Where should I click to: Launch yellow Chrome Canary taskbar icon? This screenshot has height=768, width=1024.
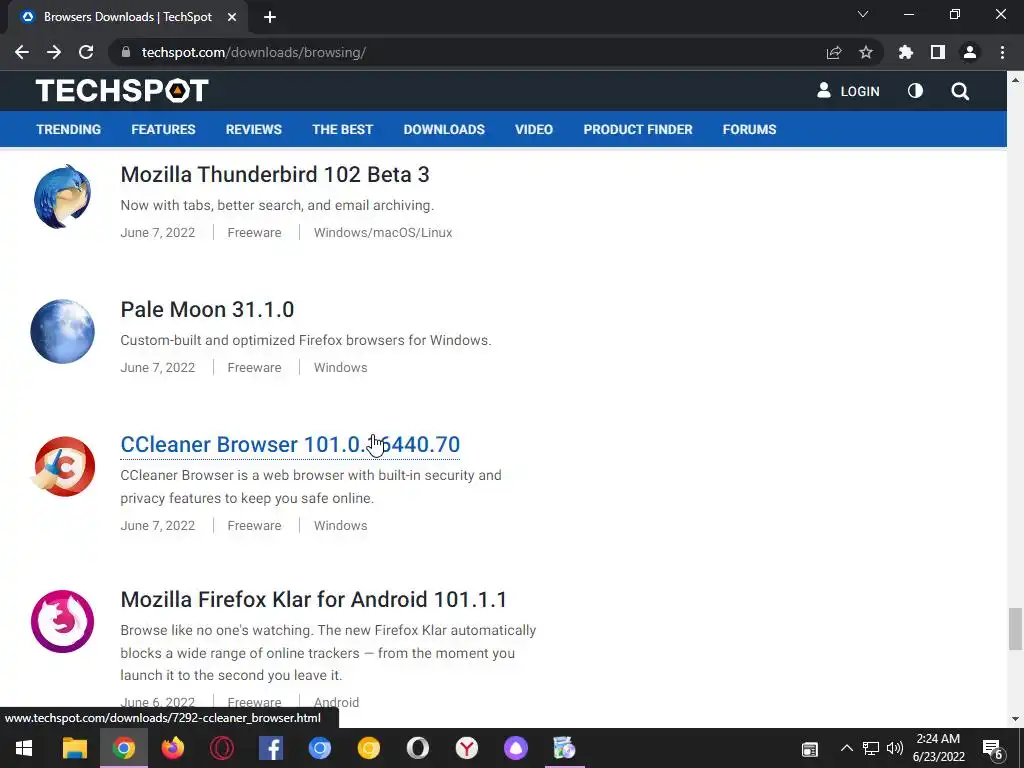369,748
